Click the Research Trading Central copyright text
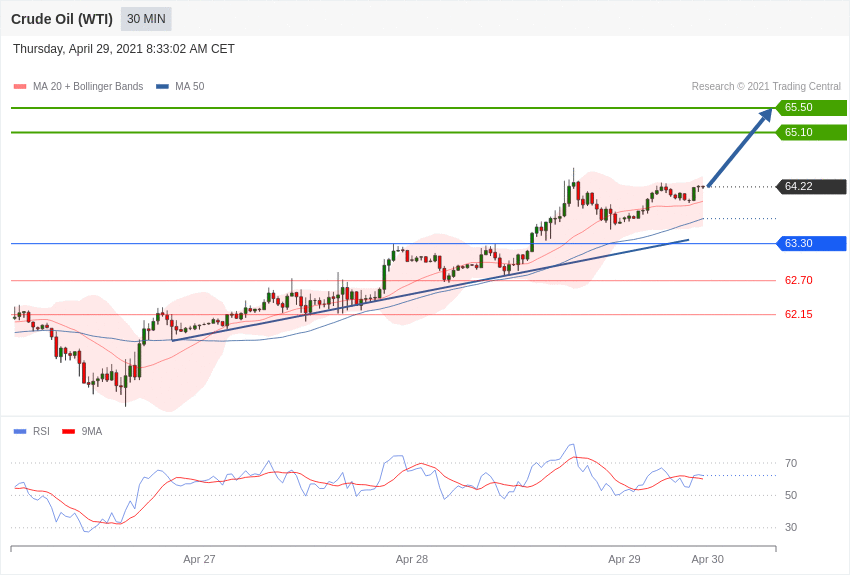This screenshot has height=576, width=850. 766,87
